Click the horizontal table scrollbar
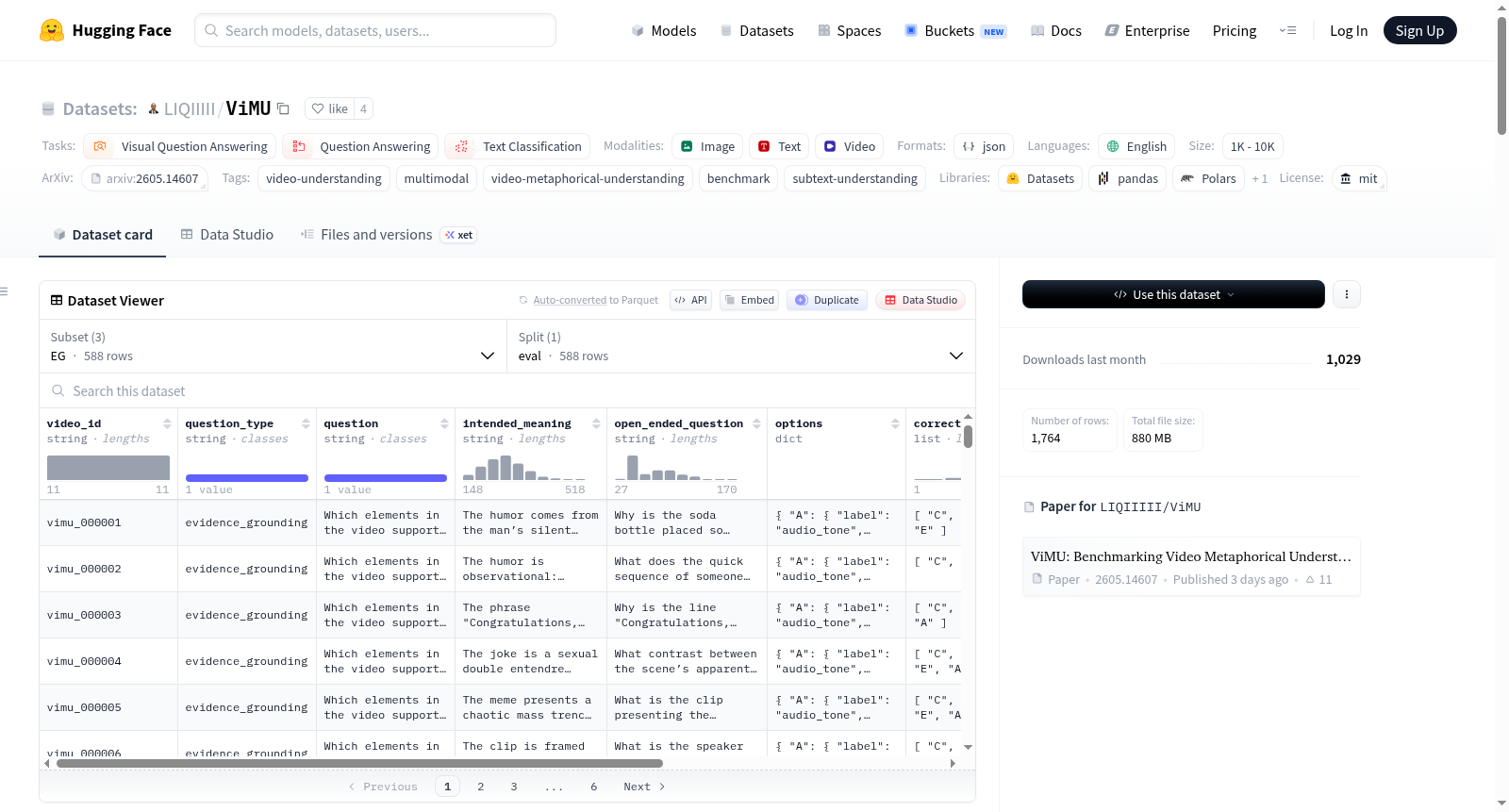1509x812 pixels. (359, 763)
